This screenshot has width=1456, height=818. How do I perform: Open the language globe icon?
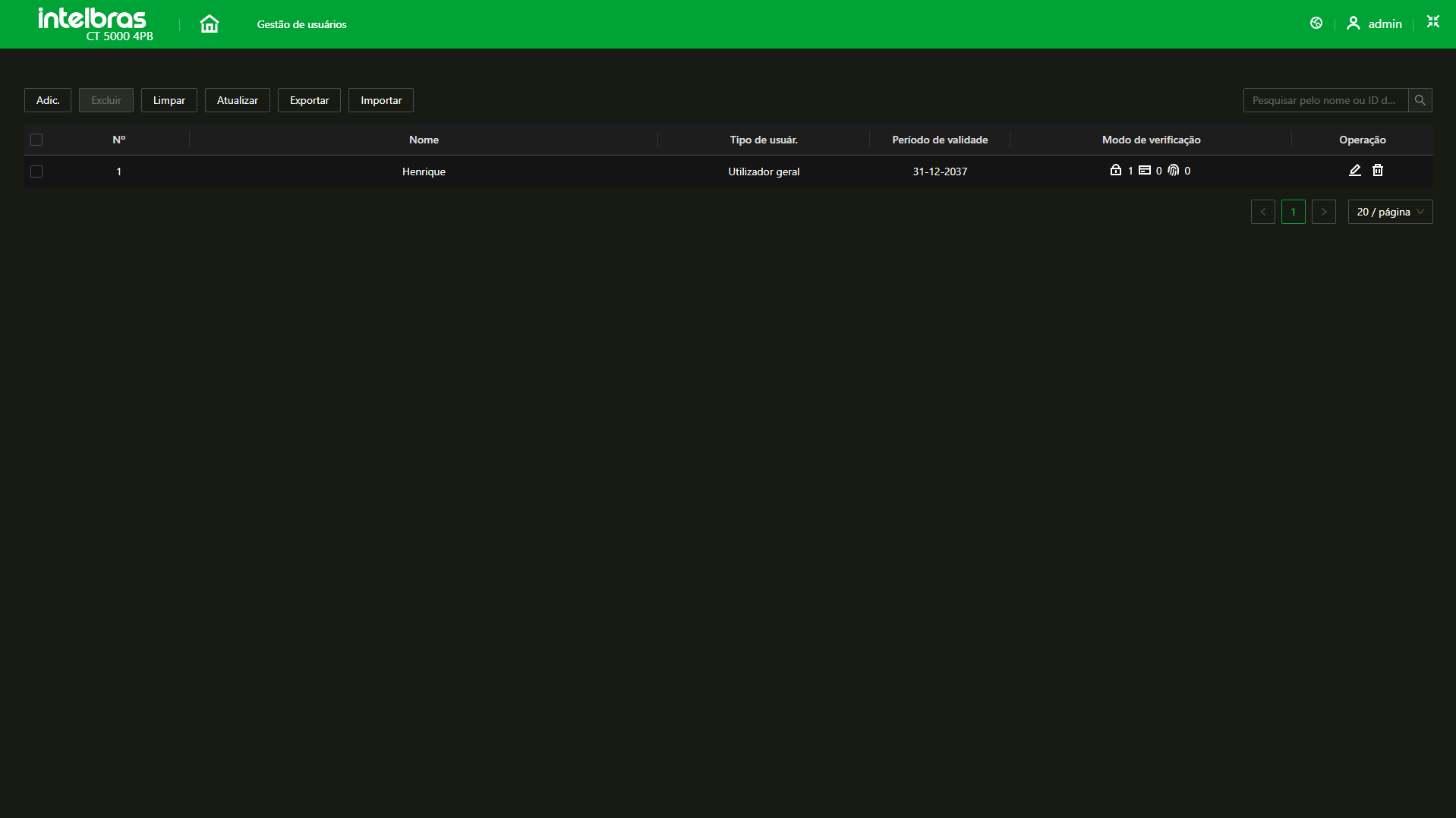(x=1316, y=24)
